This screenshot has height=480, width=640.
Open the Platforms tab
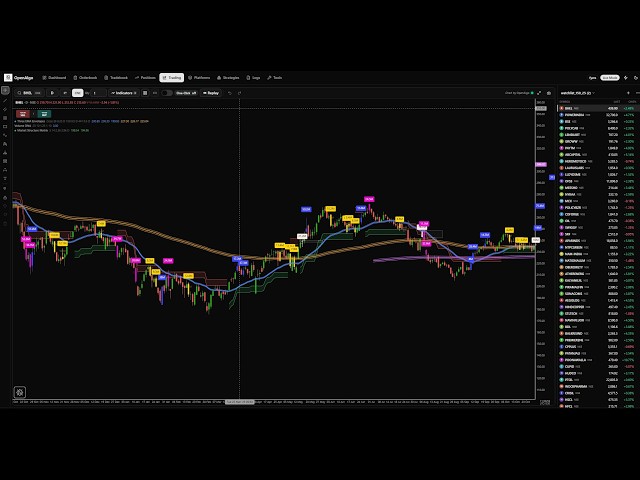tap(199, 78)
